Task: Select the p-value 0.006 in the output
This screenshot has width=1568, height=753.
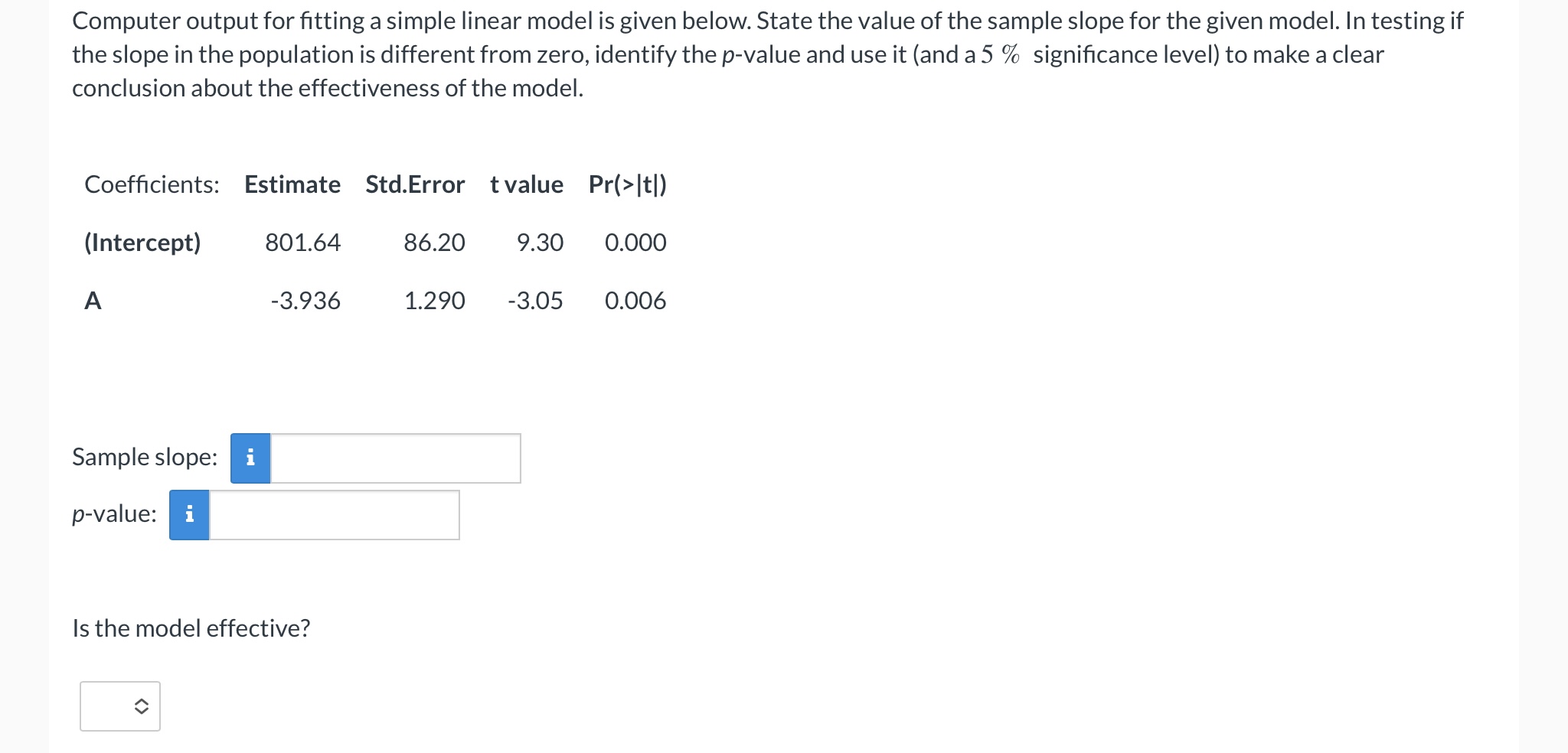Action: [635, 301]
